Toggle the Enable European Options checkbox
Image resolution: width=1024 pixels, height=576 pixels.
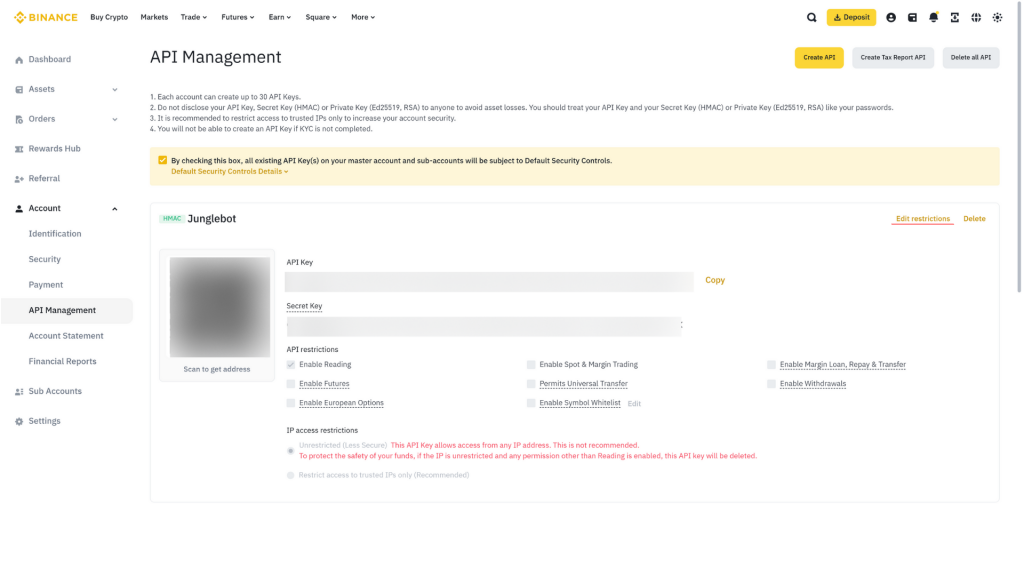coord(291,403)
